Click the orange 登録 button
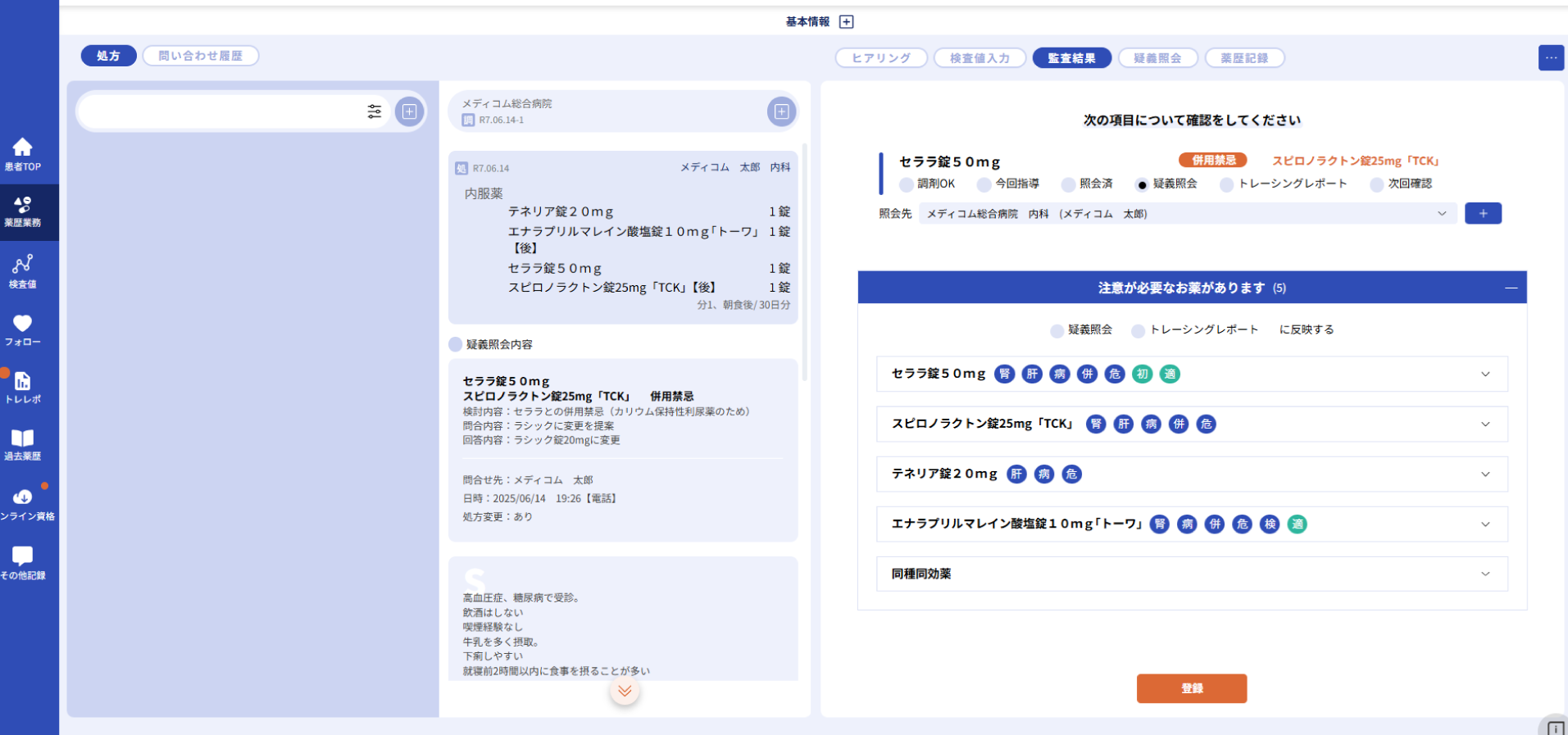The height and width of the screenshot is (735, 1568). [1191, 688]
